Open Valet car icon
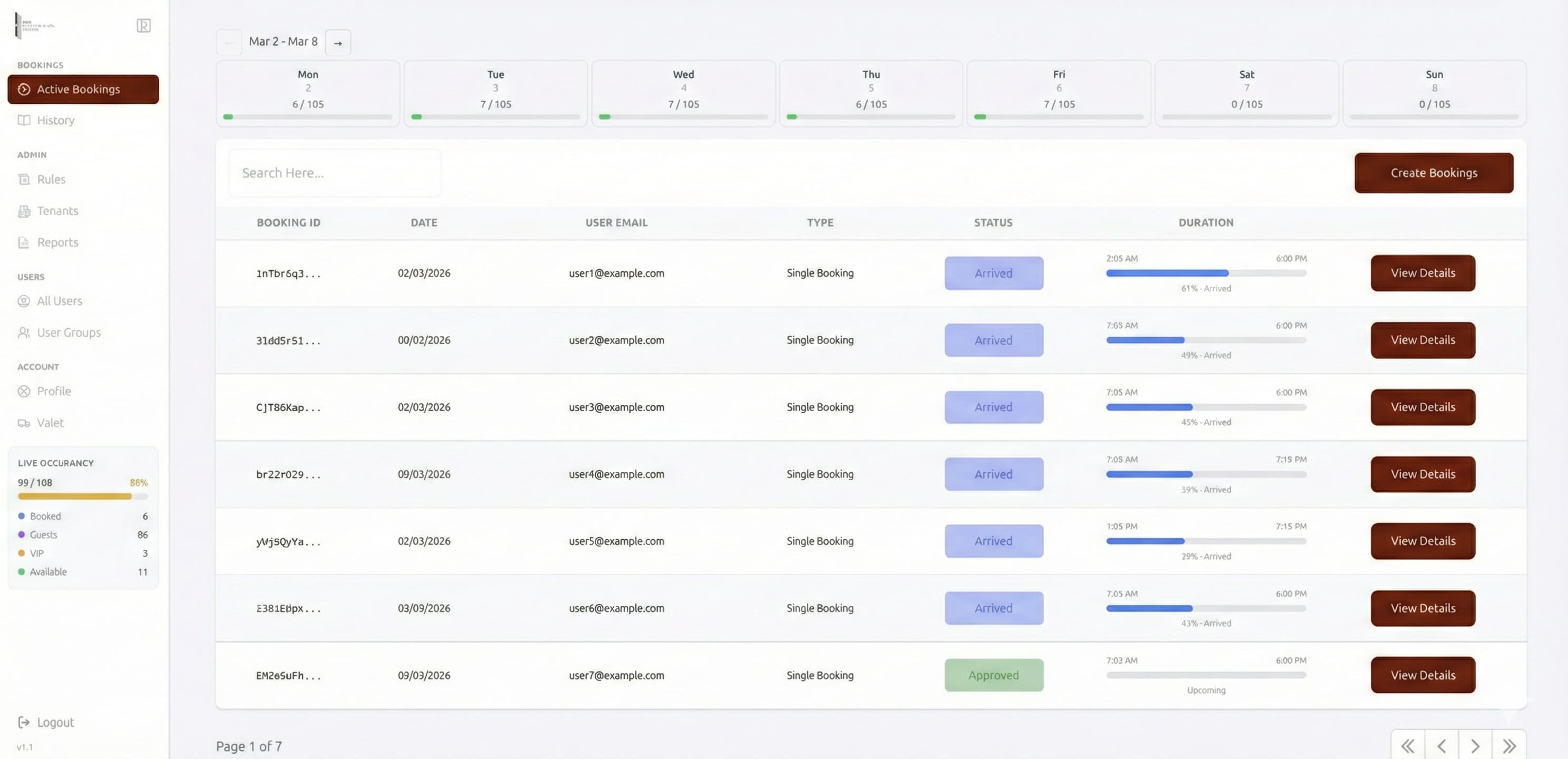The height and width of the screenshot is (759, 1568). coord(24,423)
